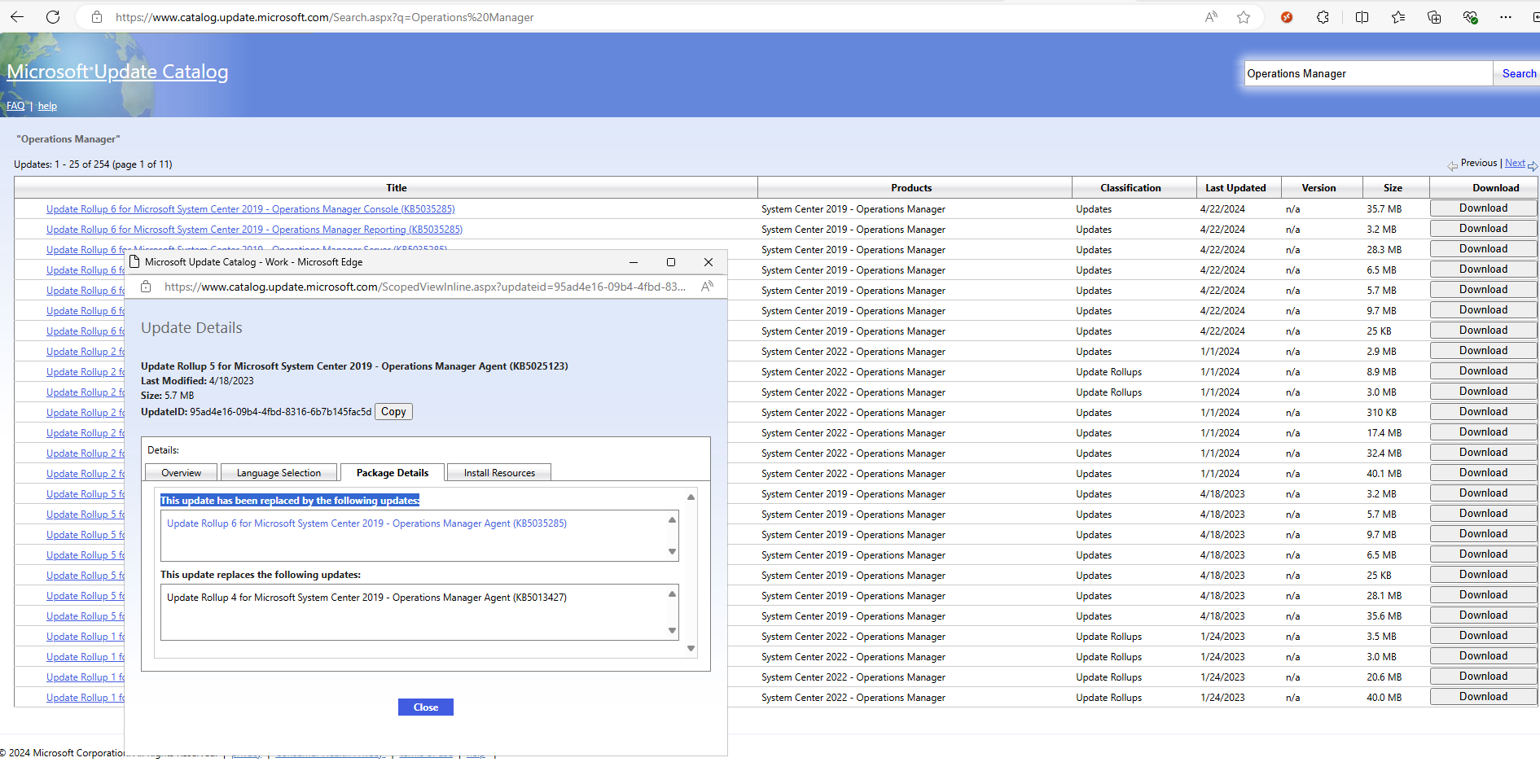Viewport: 1540px width, 784px height.
Task: Open split screen icon in toolbar
Action: 1362,17
